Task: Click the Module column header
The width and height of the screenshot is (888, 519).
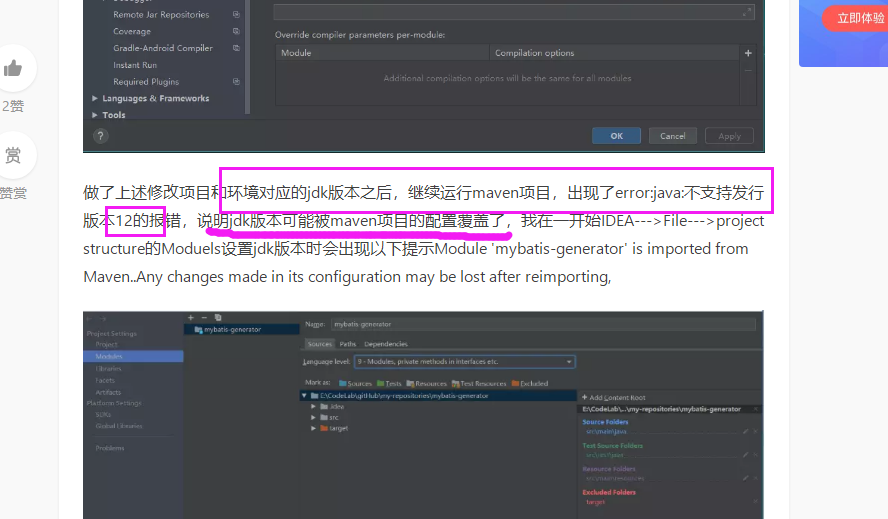Action: tap(382, 53)
